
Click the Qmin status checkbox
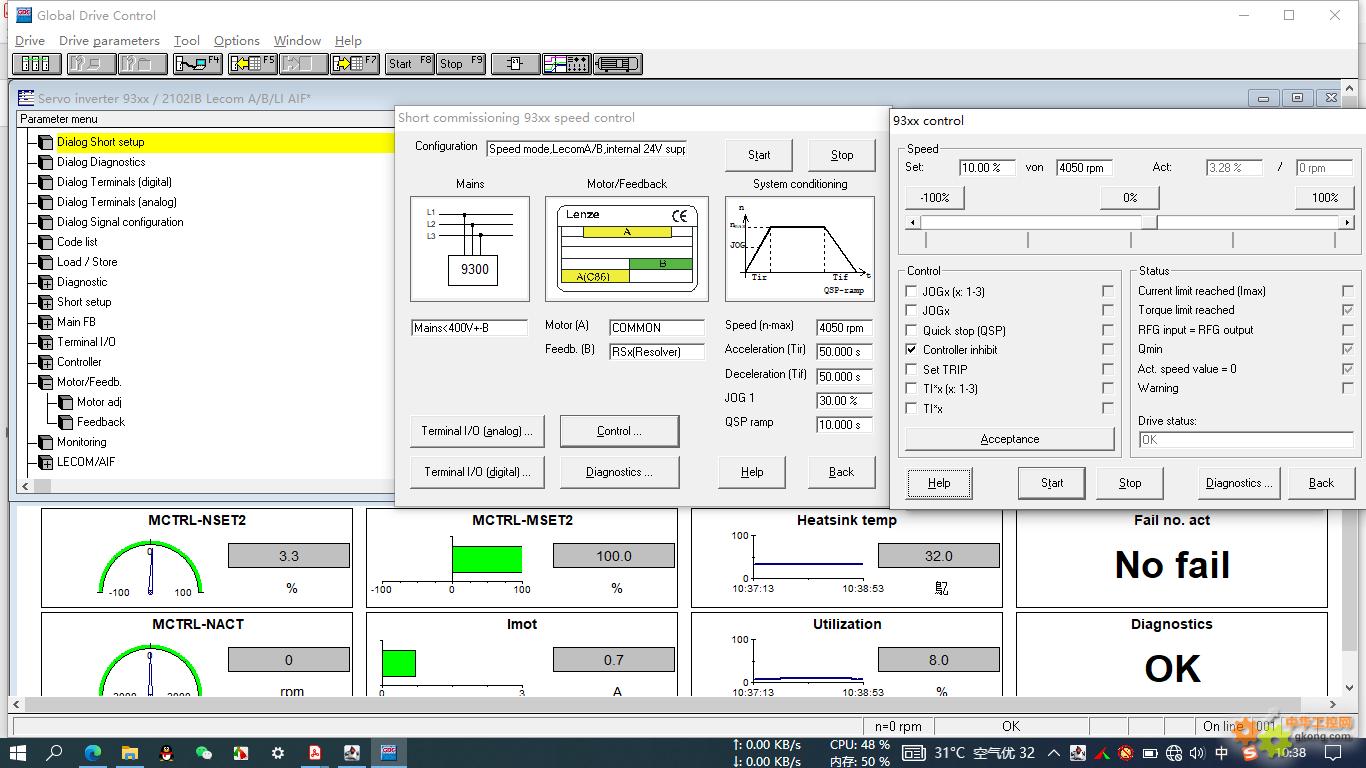pyautogui.click(x=1348, y=349)
